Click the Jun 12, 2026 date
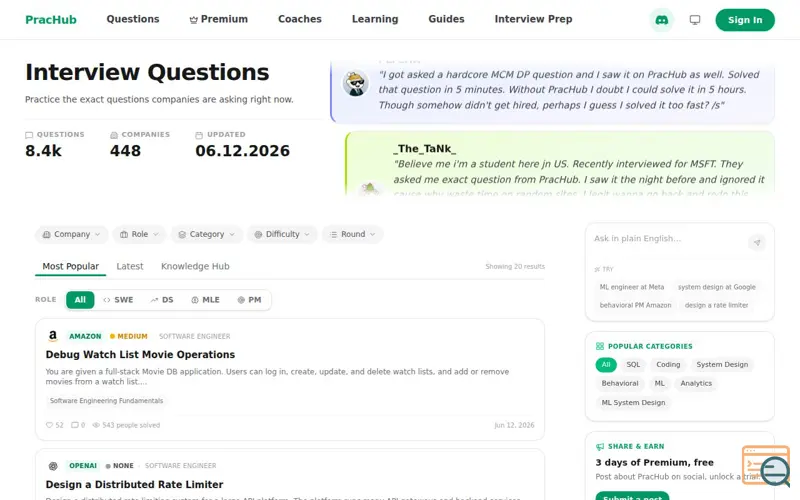Viewport: 800px width, 500px height. click(514, 425)
